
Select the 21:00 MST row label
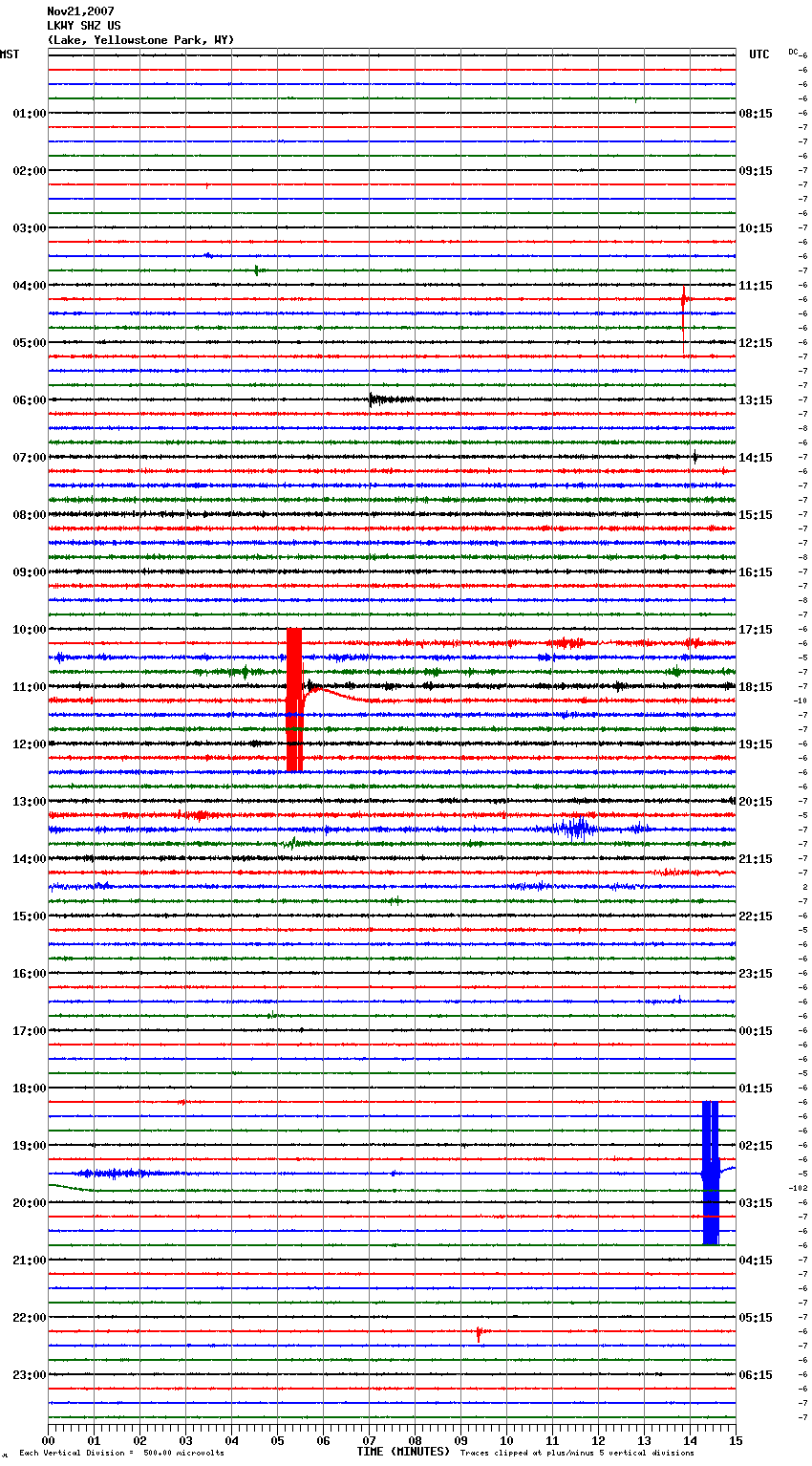click(29, 1261)
